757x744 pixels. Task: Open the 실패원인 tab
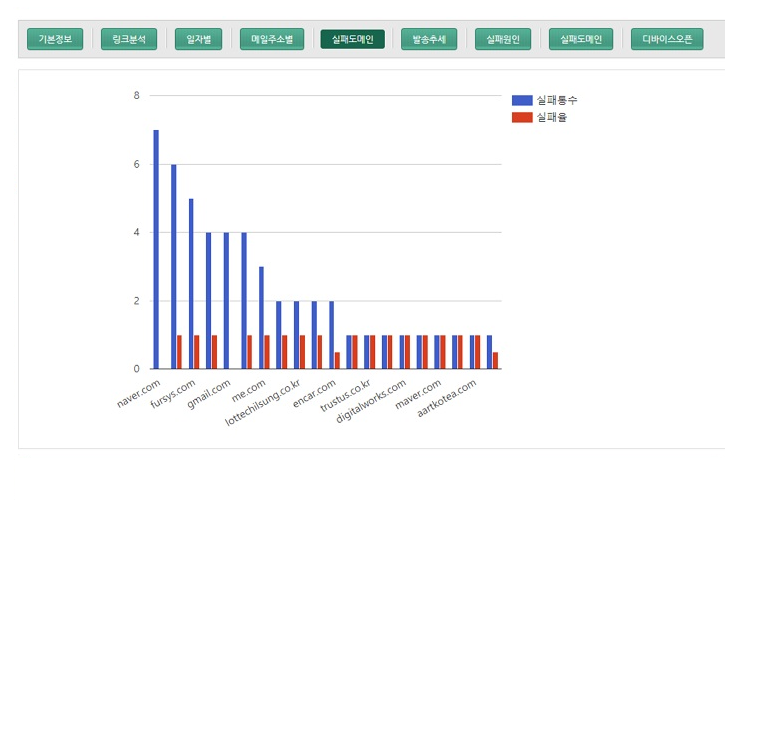(503, 39)
